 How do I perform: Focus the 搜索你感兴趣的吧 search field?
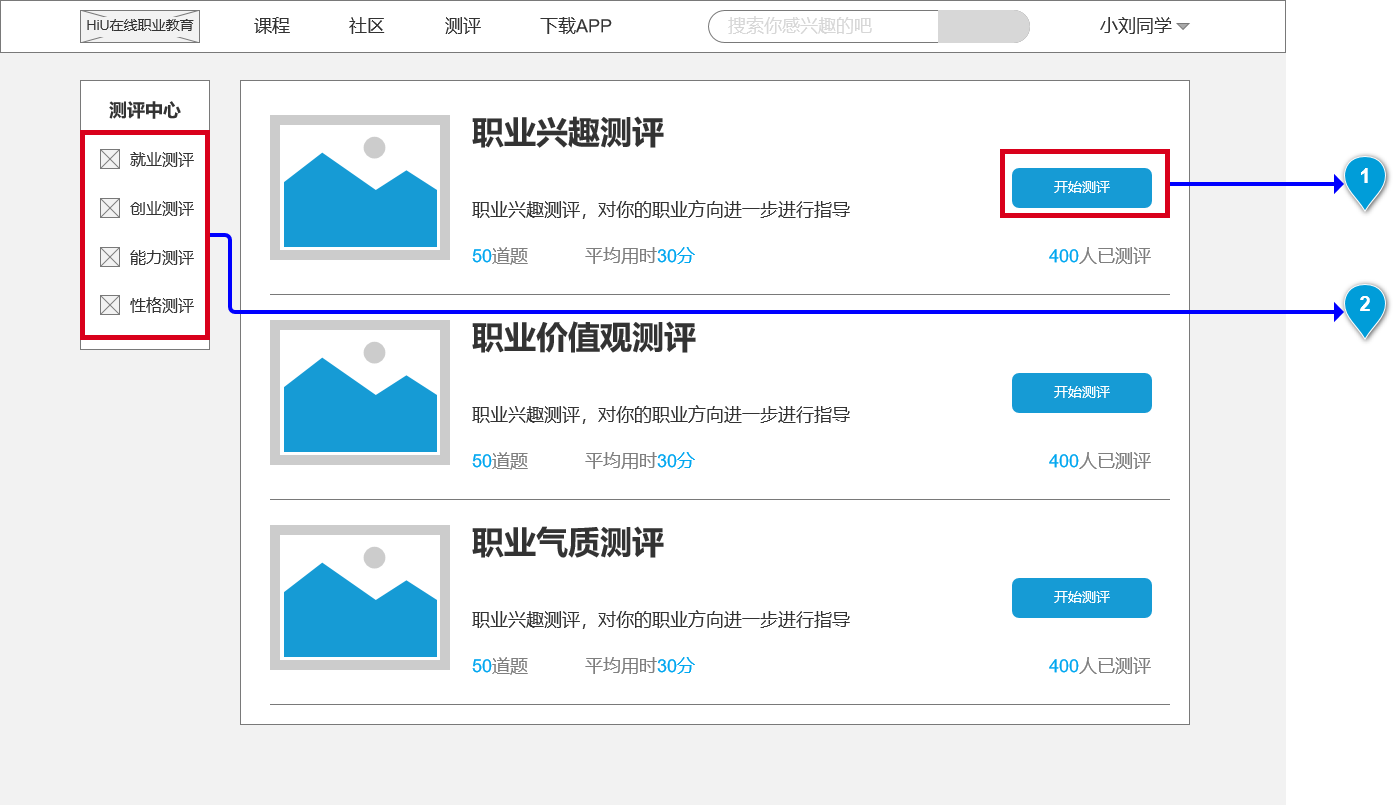tap(823, 26)
